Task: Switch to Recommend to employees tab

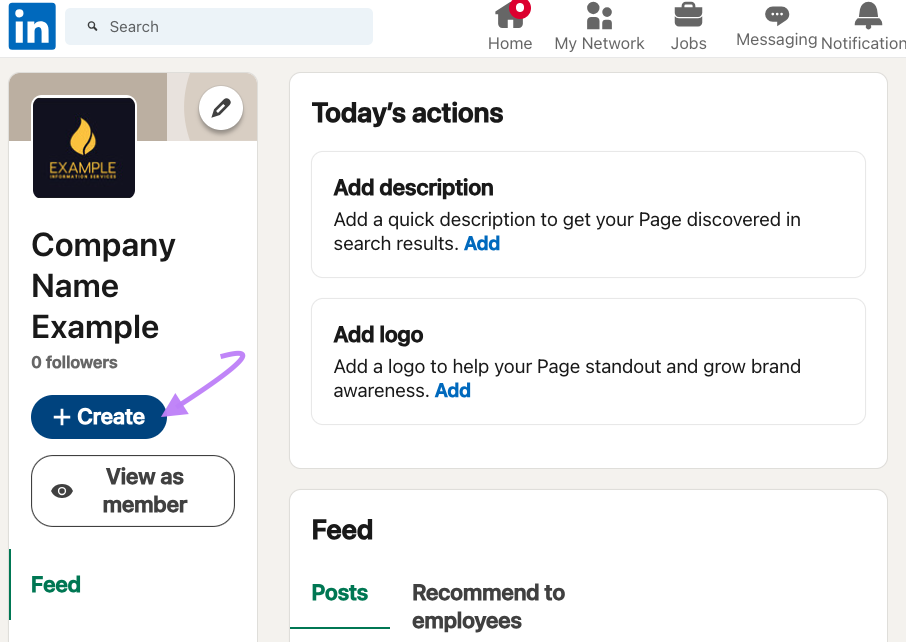Action: (x=488, y=606)
